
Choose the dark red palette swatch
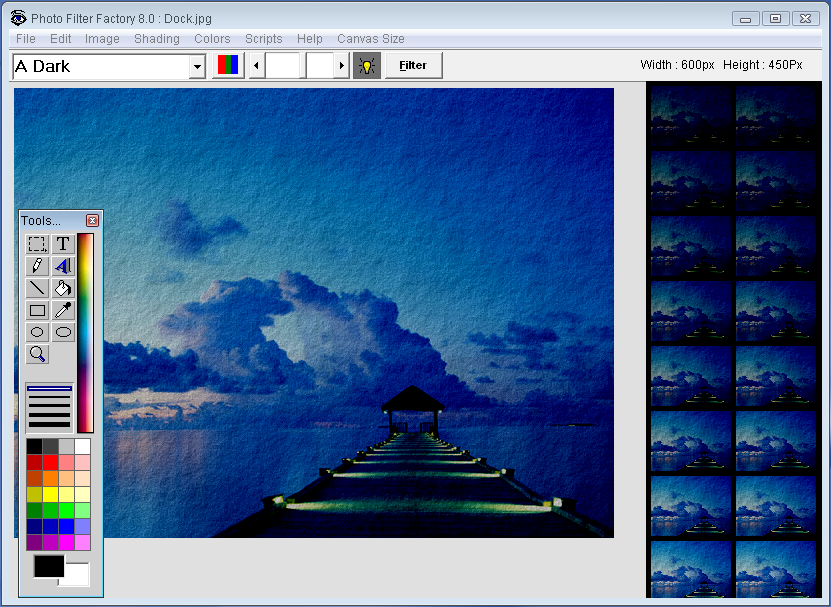tap(34, 462)
